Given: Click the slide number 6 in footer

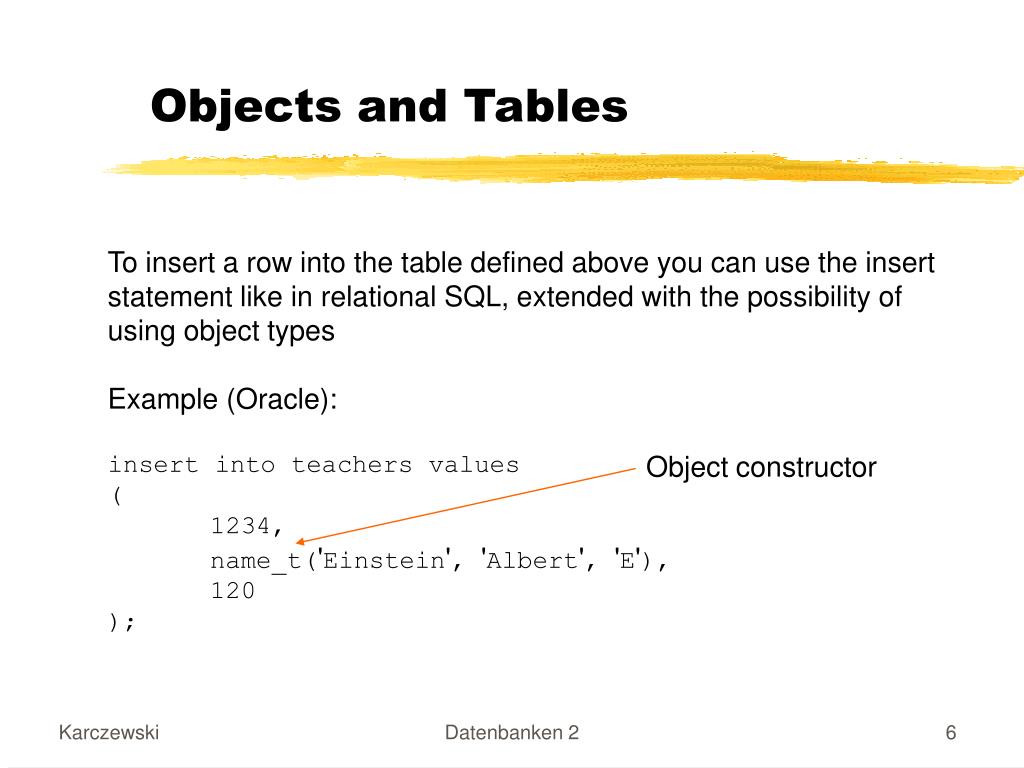Looking at the screenshot, I should click(951, 733).
